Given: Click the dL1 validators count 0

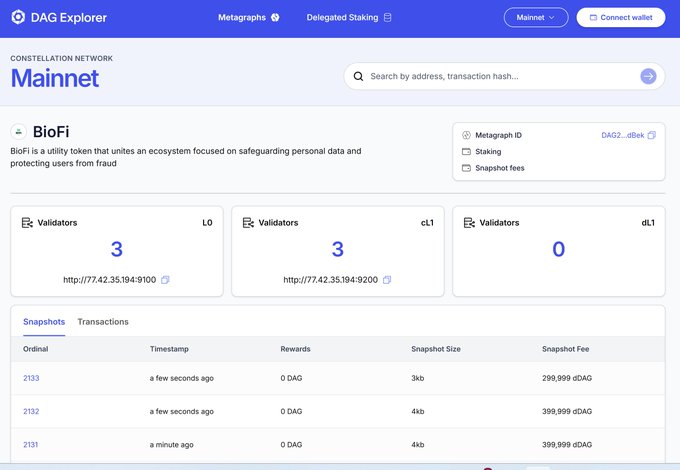Looking at the screenshot, I should click(559, 249).
